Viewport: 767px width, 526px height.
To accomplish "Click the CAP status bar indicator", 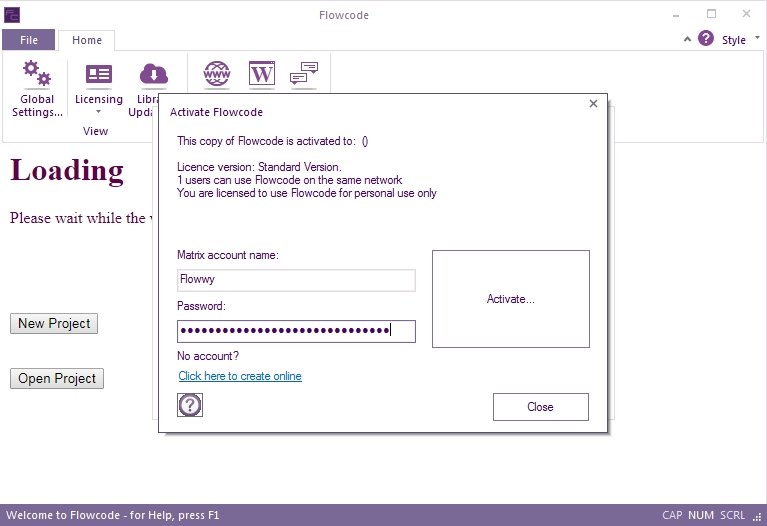I will click(x=672, y=515).
